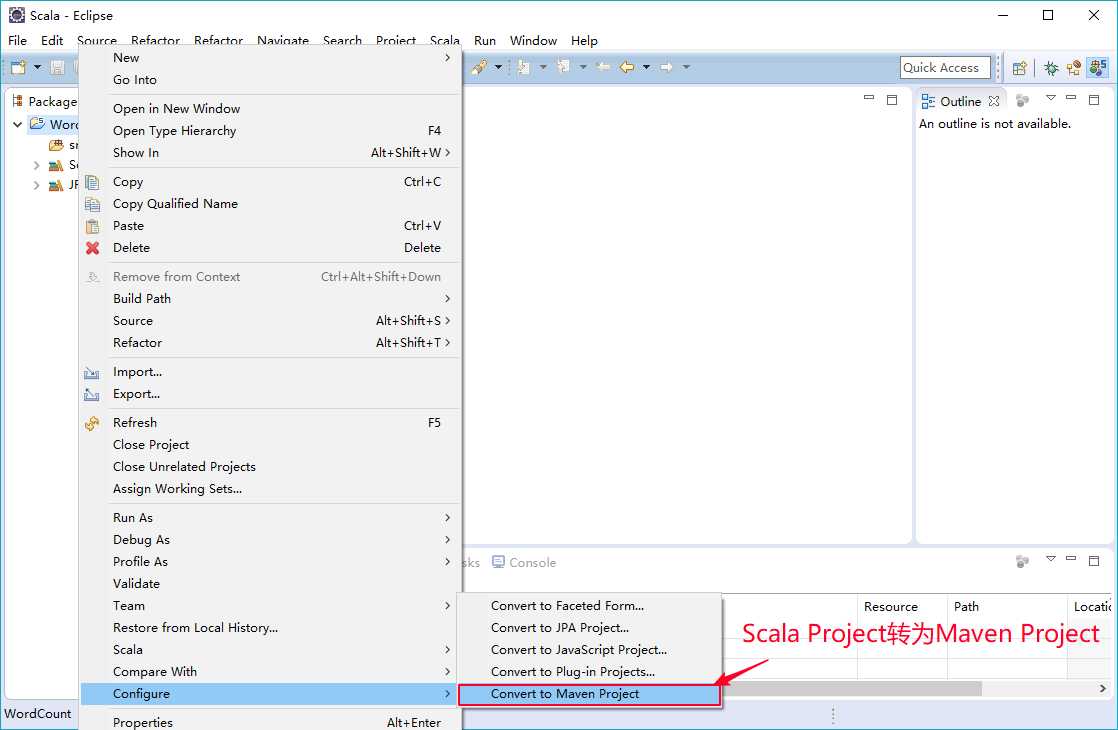
Task: Open the Configure submenu entry
Action: (271, 694)
